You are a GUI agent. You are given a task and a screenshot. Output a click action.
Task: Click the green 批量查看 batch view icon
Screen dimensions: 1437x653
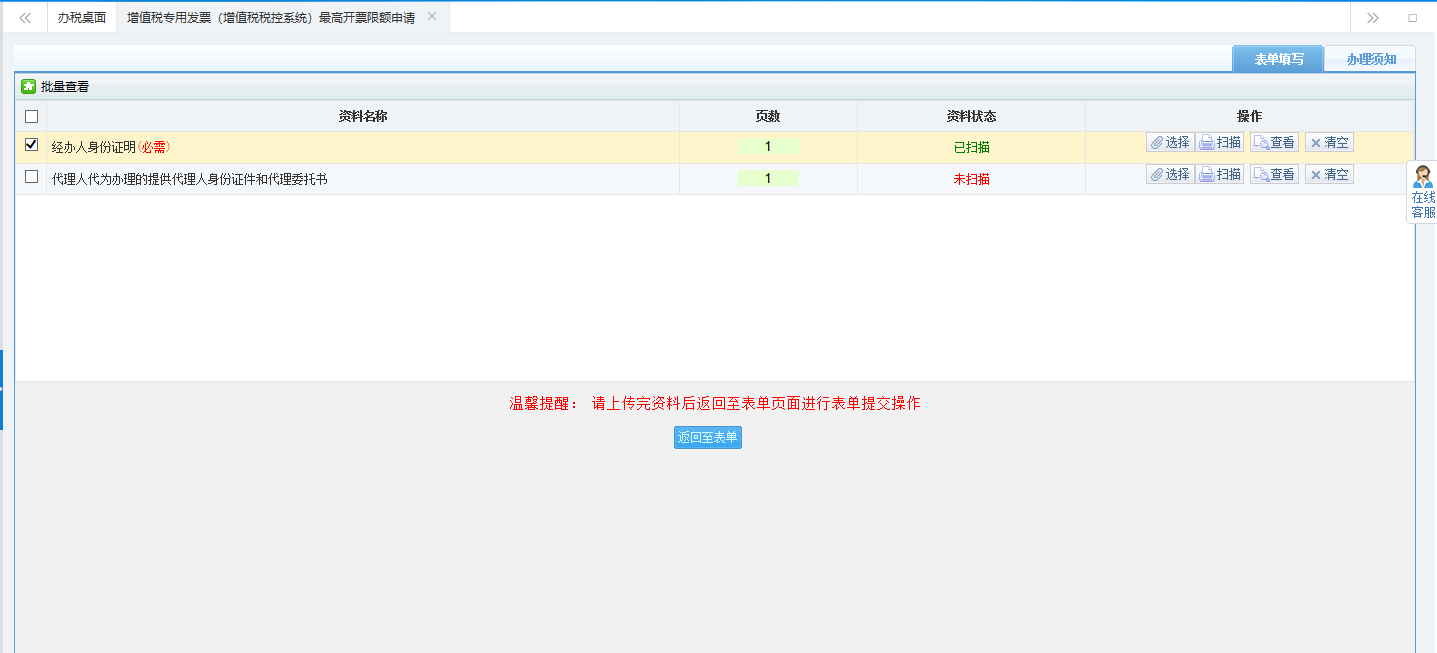(x=29, y=86)
